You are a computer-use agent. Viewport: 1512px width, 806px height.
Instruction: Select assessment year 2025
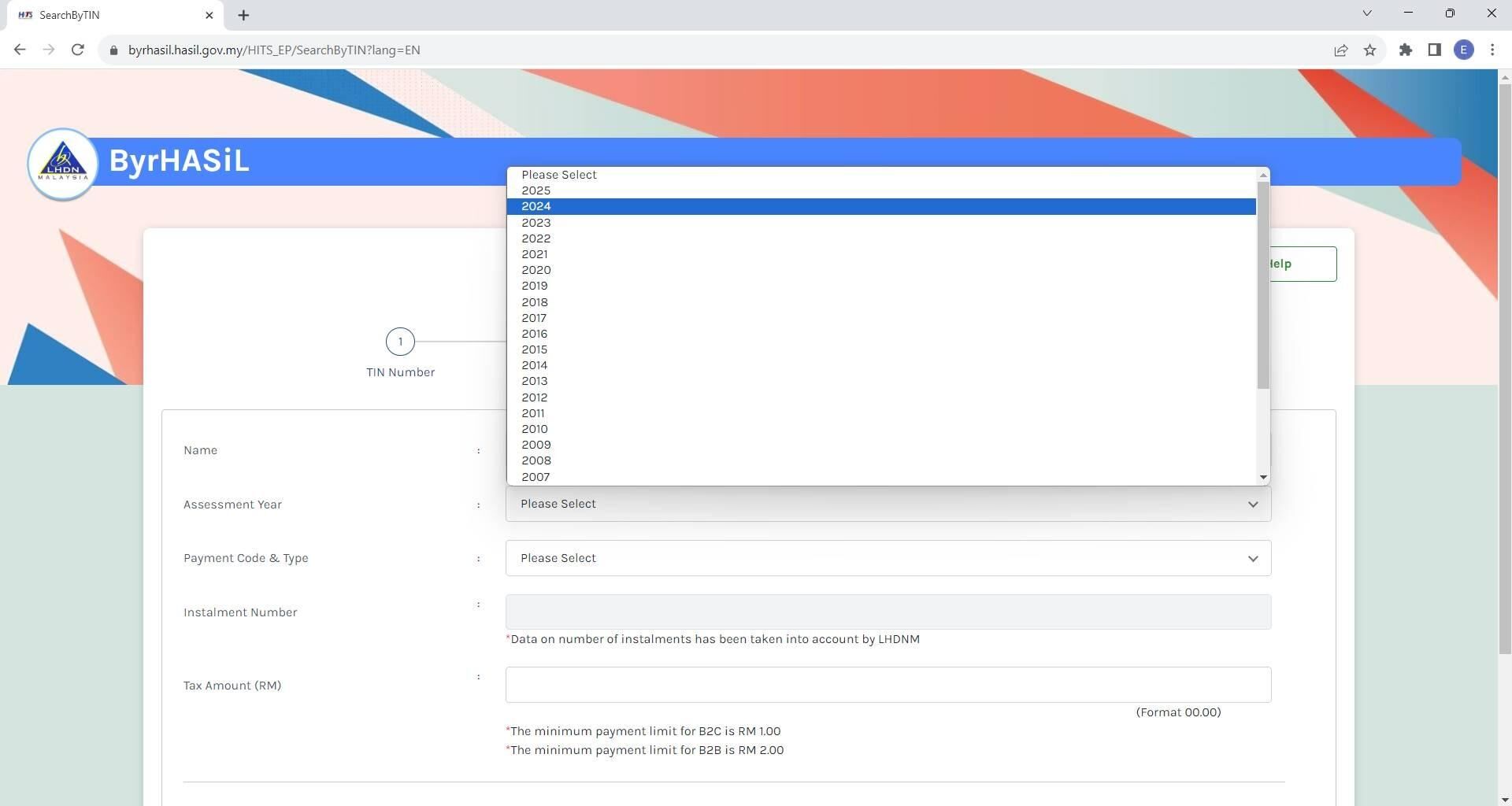(881, 190)
